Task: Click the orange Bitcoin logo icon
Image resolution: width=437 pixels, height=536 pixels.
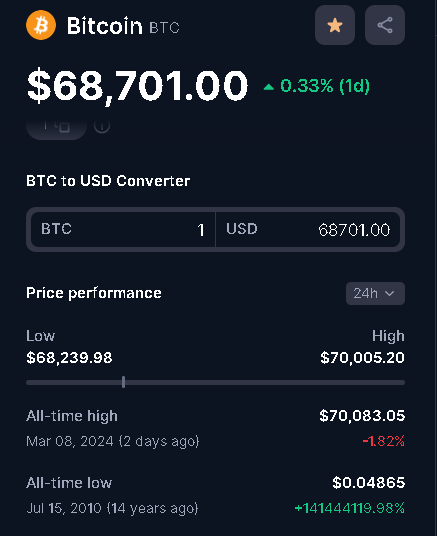Action: pos(41,25)
